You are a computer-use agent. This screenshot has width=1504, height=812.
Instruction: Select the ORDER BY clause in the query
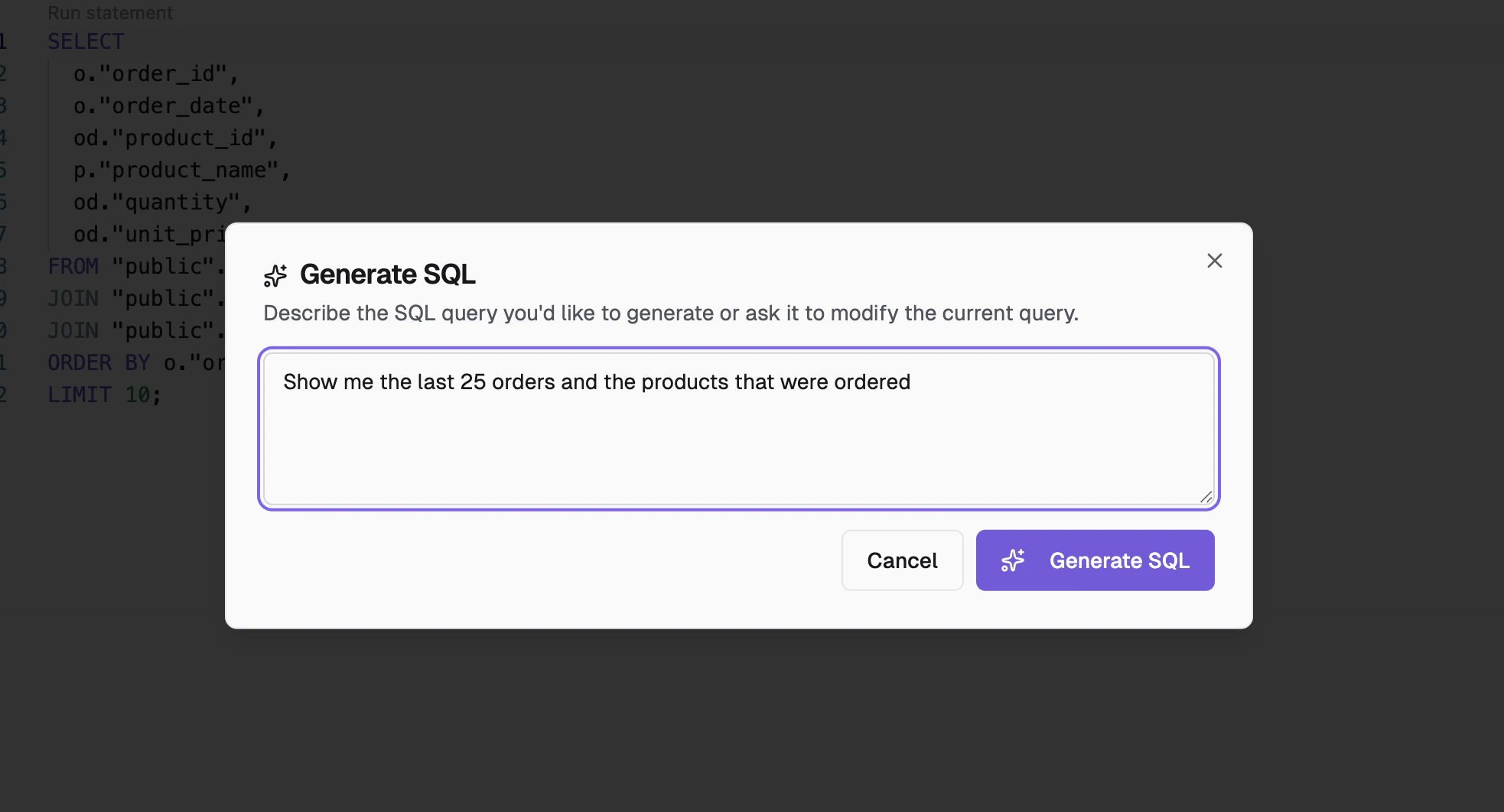pyautogui.click(x=100, y=362)
